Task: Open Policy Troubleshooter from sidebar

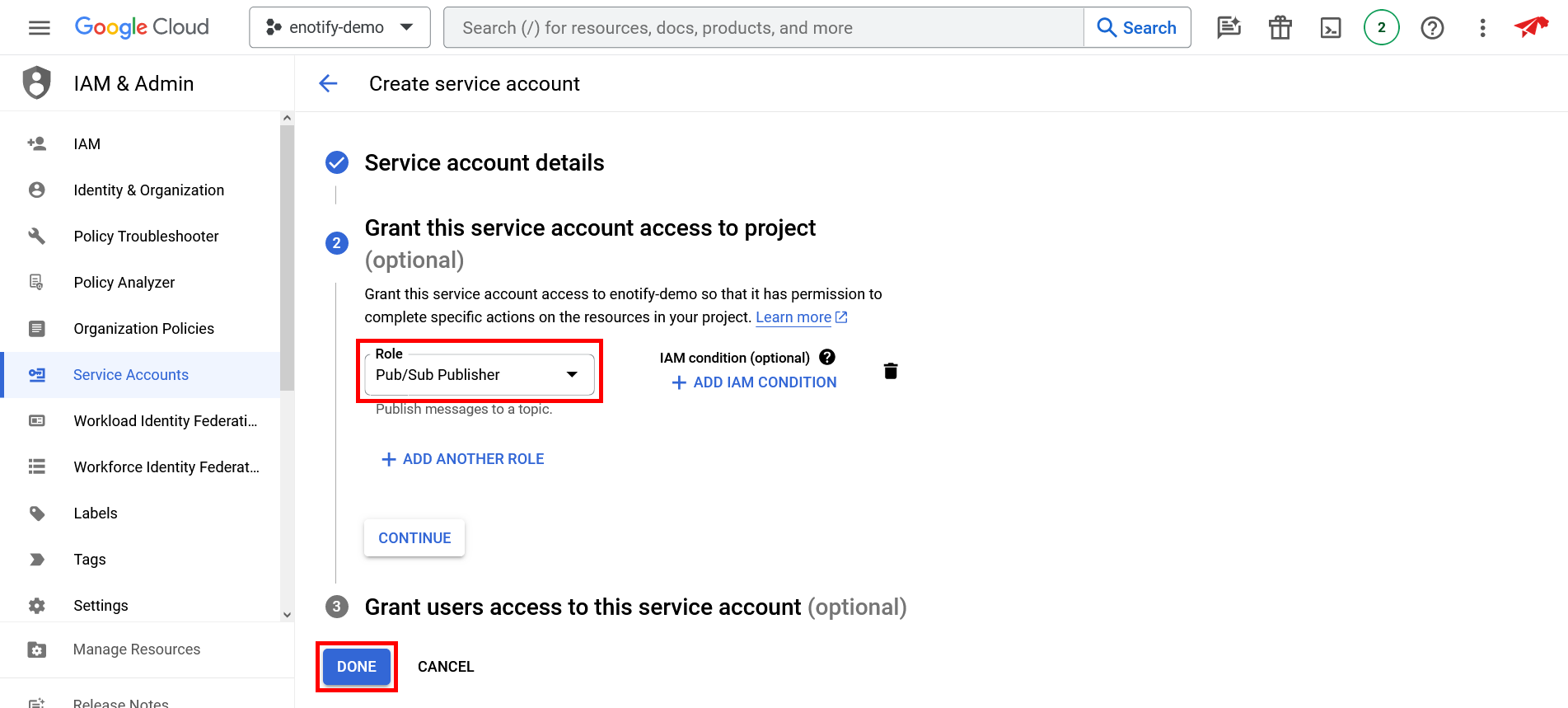Action: point(146,237)
